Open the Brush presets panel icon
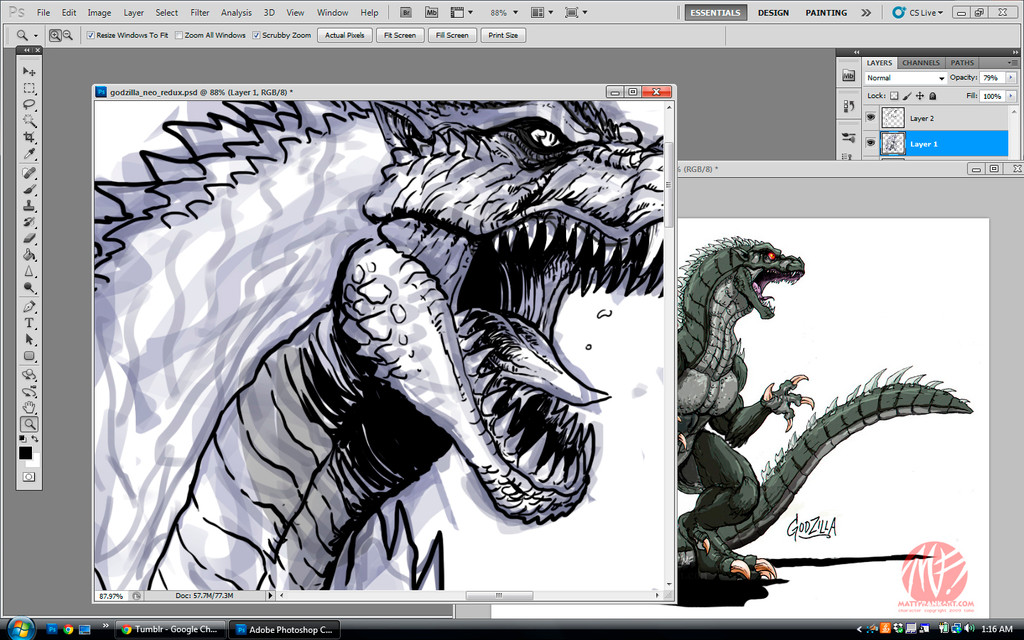Image resolution: width=1024 pixels, height=640 pixels. click(x=848, y=137)
